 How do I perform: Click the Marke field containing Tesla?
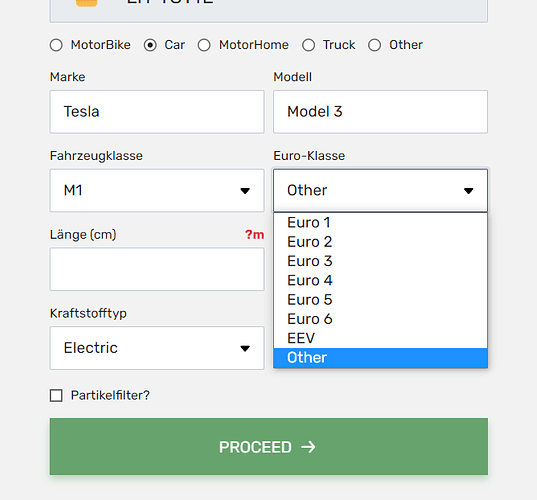pos(157,112)
